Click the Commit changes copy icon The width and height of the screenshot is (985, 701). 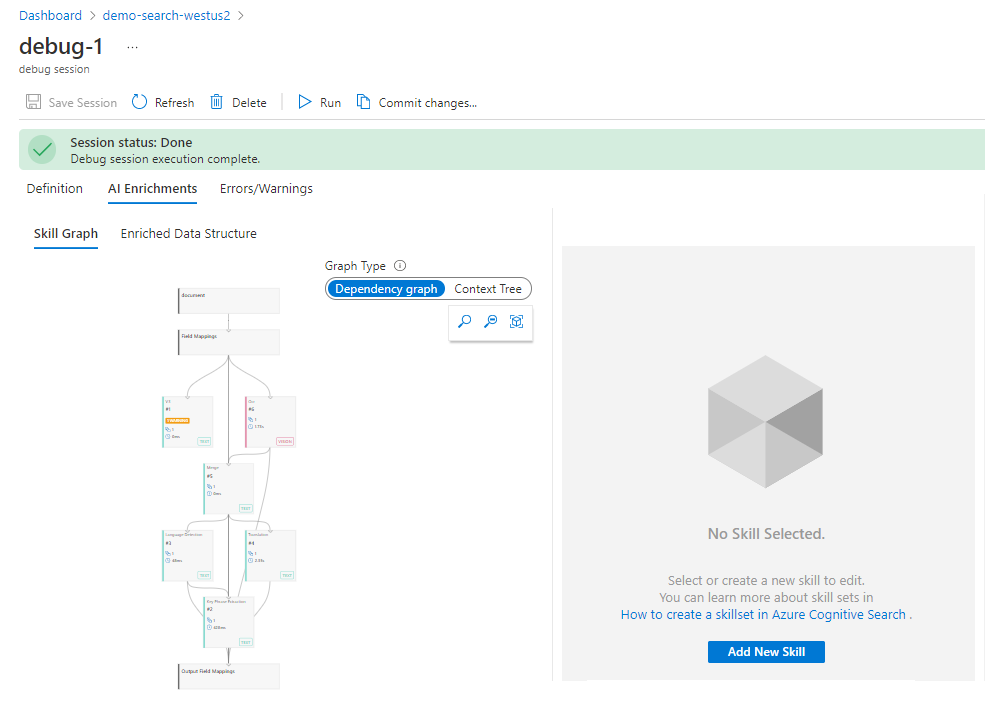coord(363,102)
